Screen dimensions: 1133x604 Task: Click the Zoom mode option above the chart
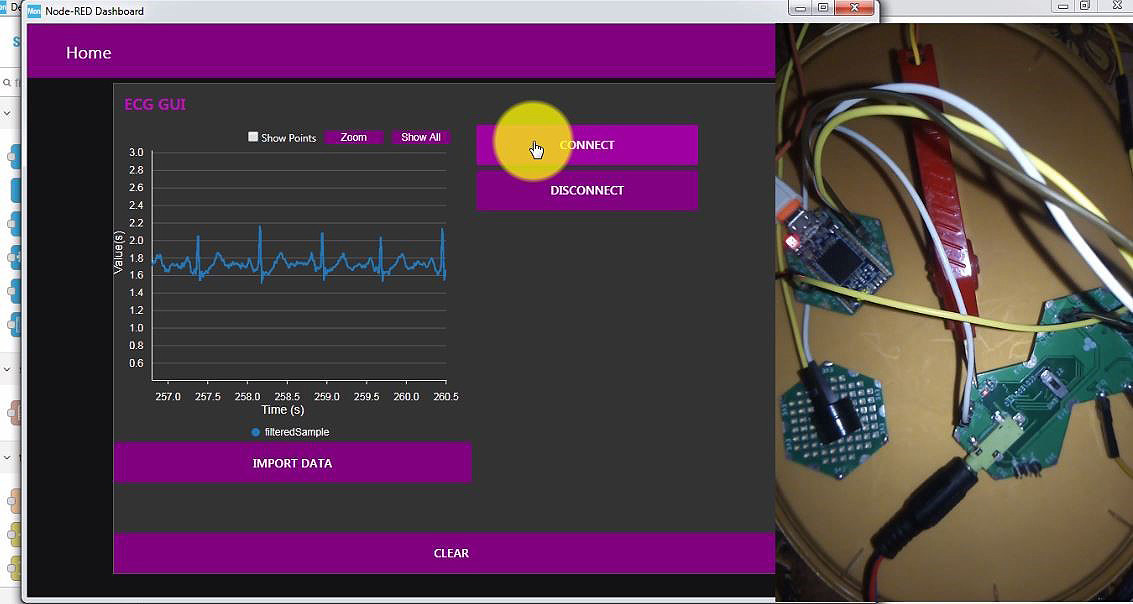[x=353, y=136]
